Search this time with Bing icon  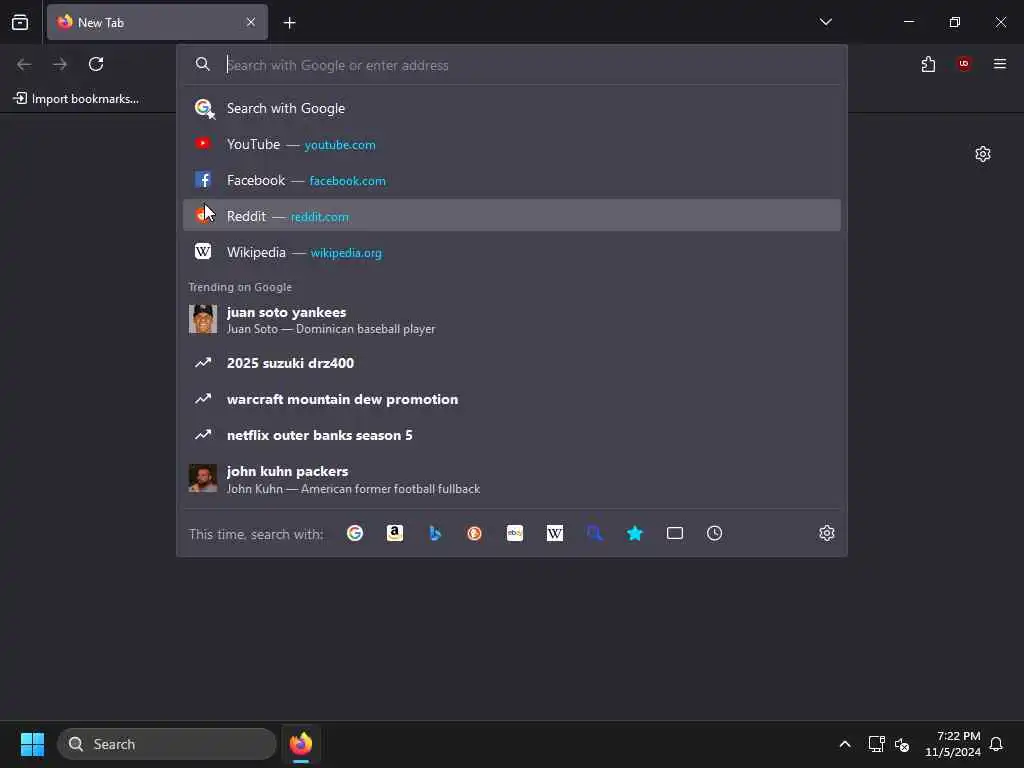point(435,534)
